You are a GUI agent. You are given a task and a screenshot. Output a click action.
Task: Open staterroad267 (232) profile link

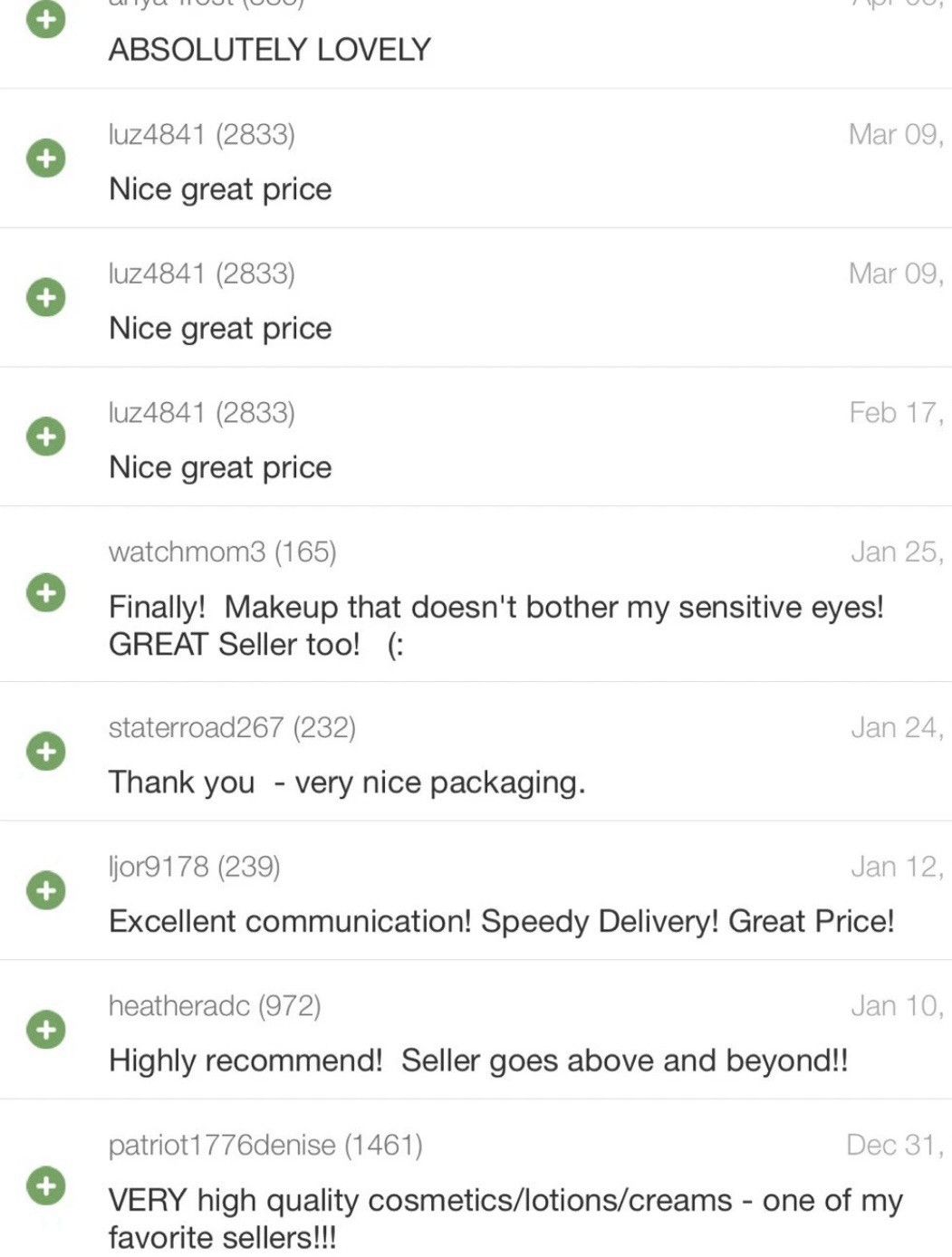(232, 727)
